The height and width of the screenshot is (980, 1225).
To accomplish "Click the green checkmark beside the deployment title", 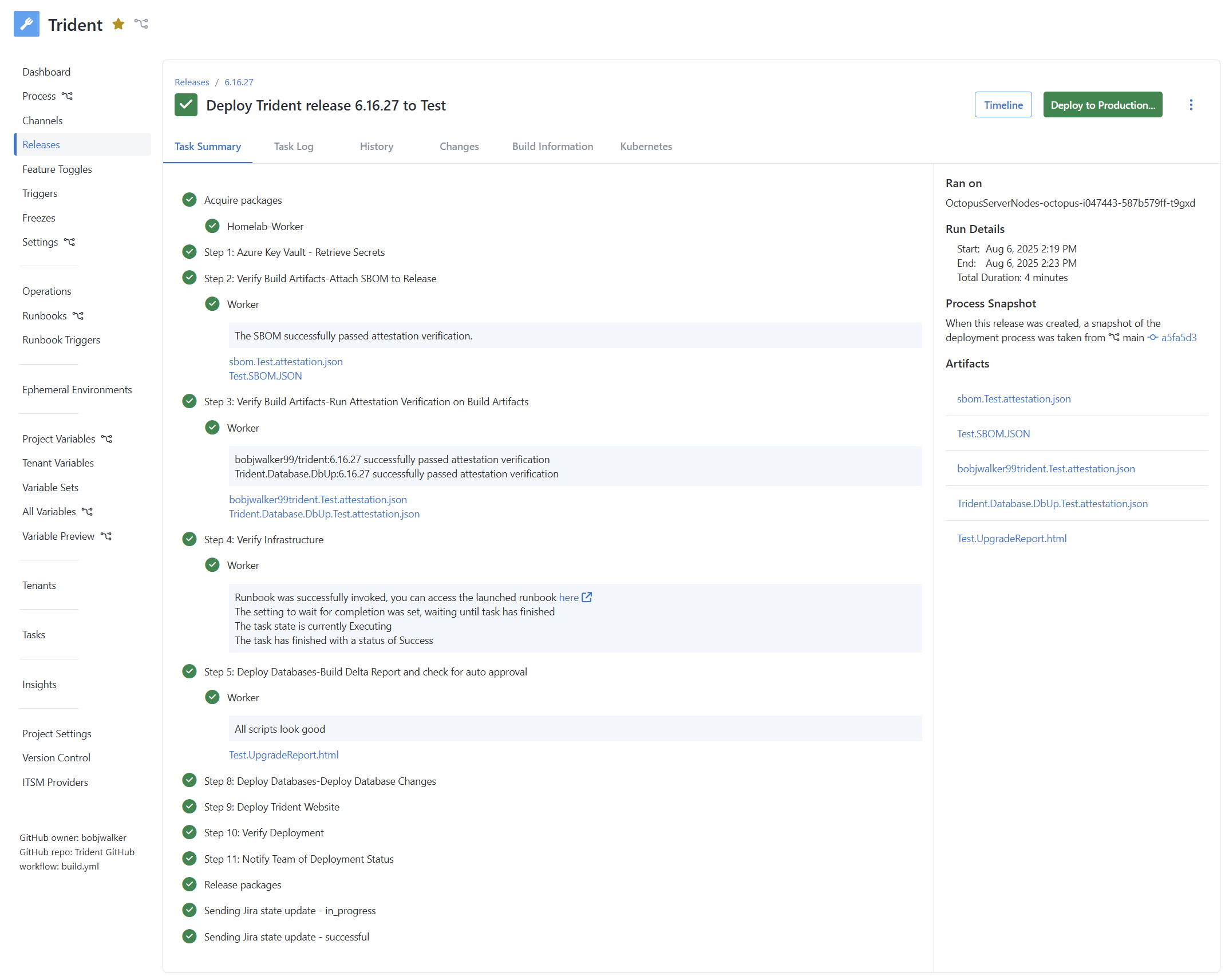I will tap(185, 105).
